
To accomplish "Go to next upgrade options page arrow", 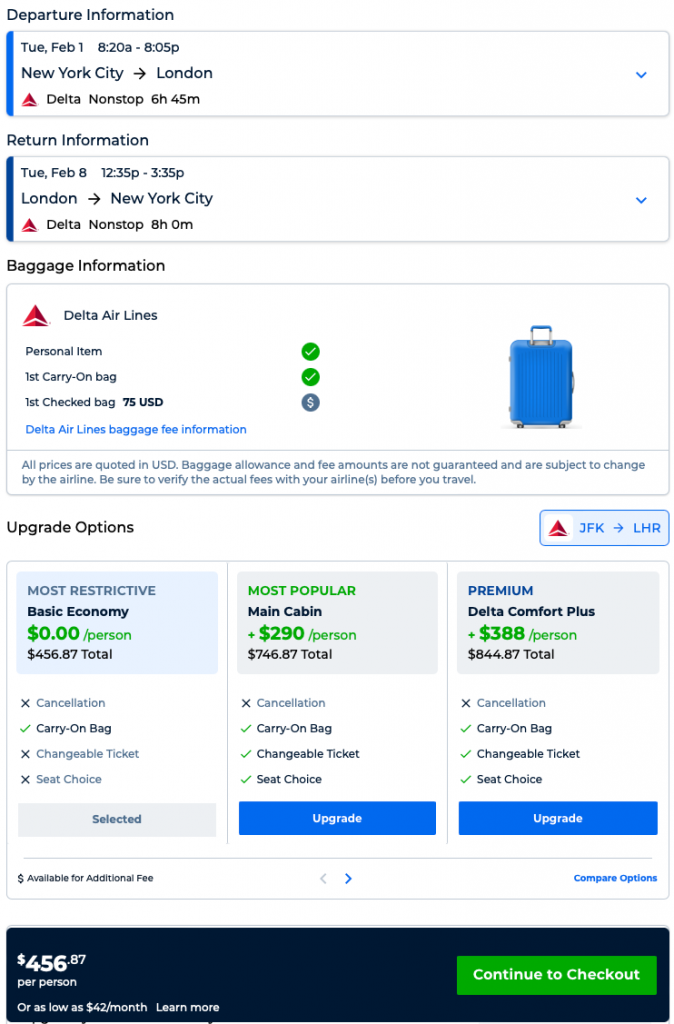I will (x=348, y=879).
